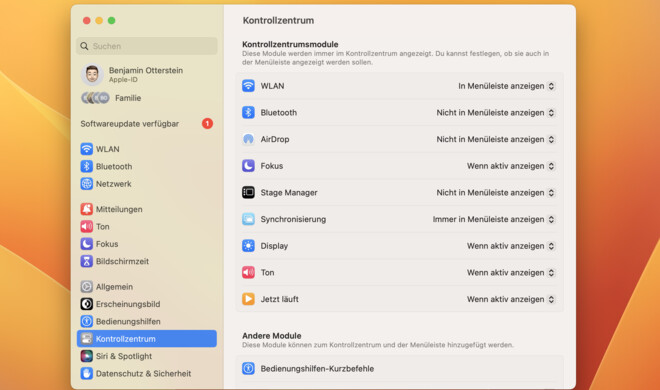
Task: Click the WLAN module icon in main panel
Action: [248, 86]
